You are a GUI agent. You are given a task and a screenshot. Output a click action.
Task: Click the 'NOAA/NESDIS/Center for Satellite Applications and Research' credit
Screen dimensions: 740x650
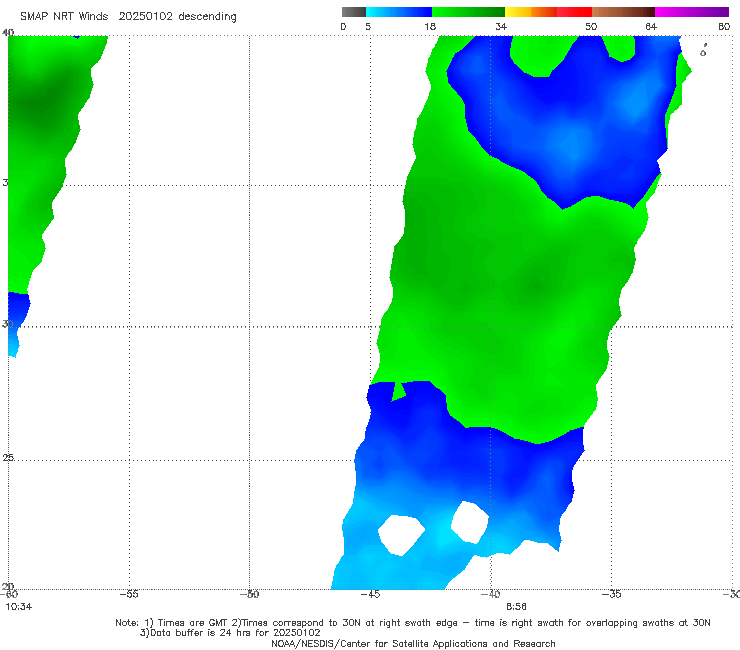(413, 644)
